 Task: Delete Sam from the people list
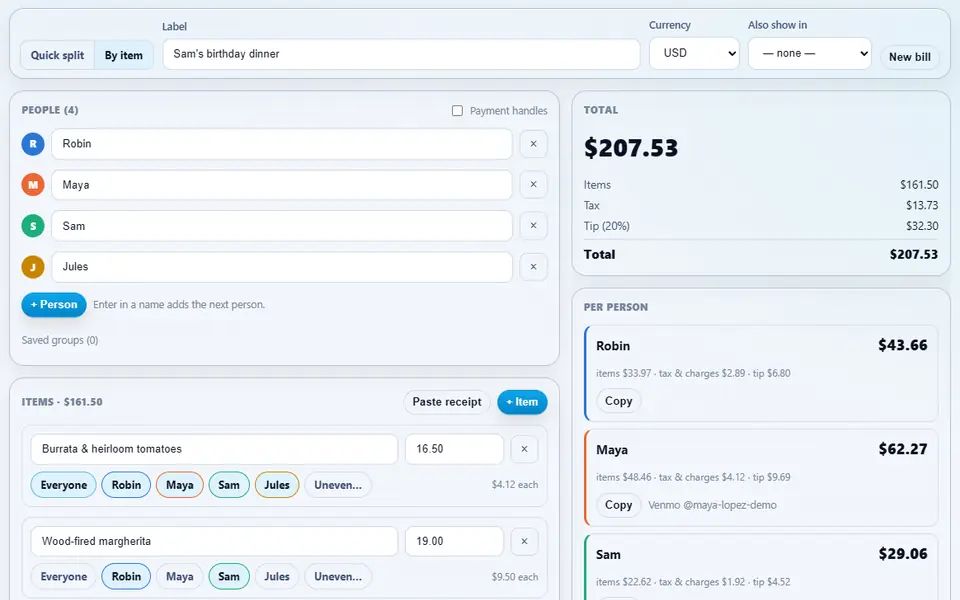(x=533, y=226)
